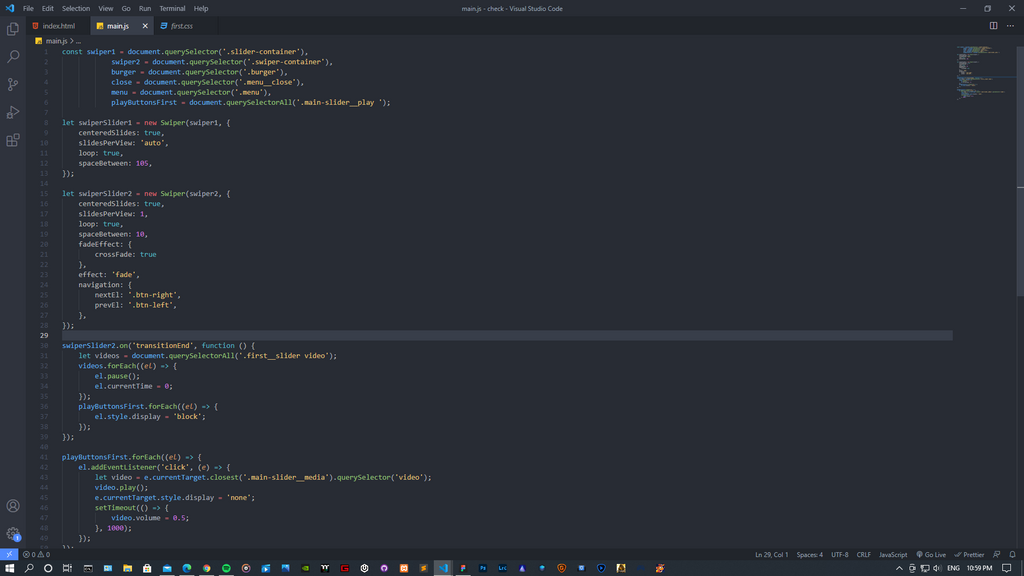This screenshot has width=1024, height=576.
Task: Open the Run and Debug view
Action: tap(12, 112)
